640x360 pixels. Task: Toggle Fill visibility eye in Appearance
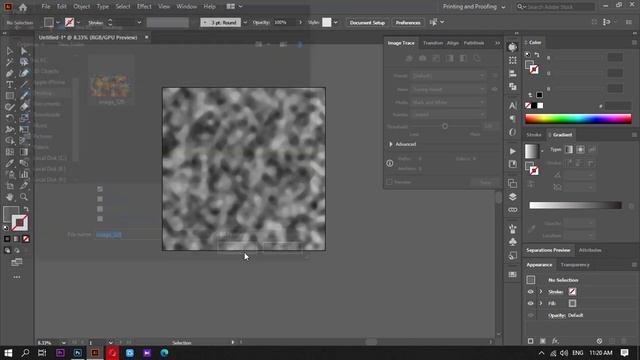click(531, 303)
